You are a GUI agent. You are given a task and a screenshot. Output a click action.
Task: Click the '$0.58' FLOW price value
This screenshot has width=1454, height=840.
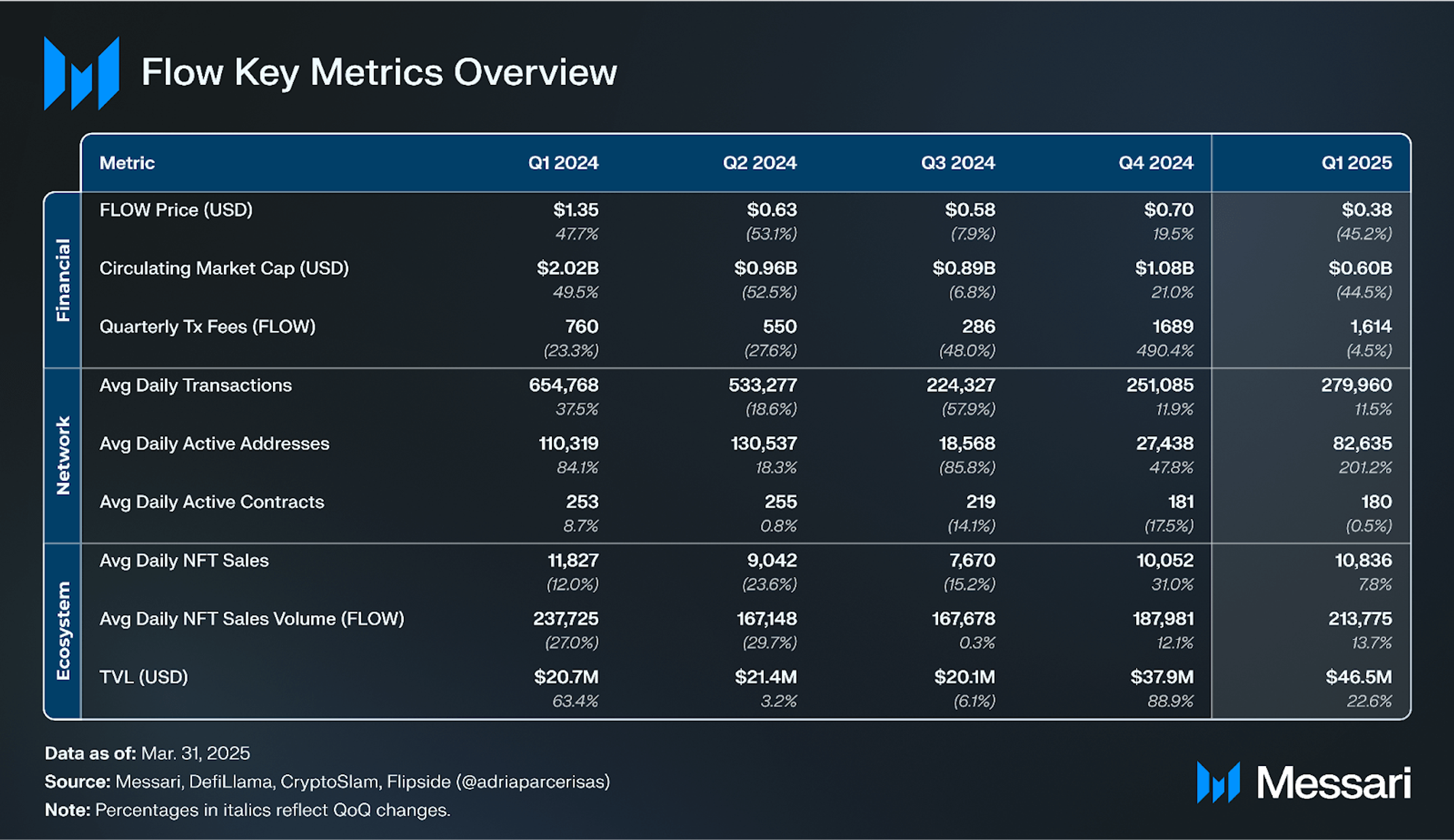(x=970, y=210)
